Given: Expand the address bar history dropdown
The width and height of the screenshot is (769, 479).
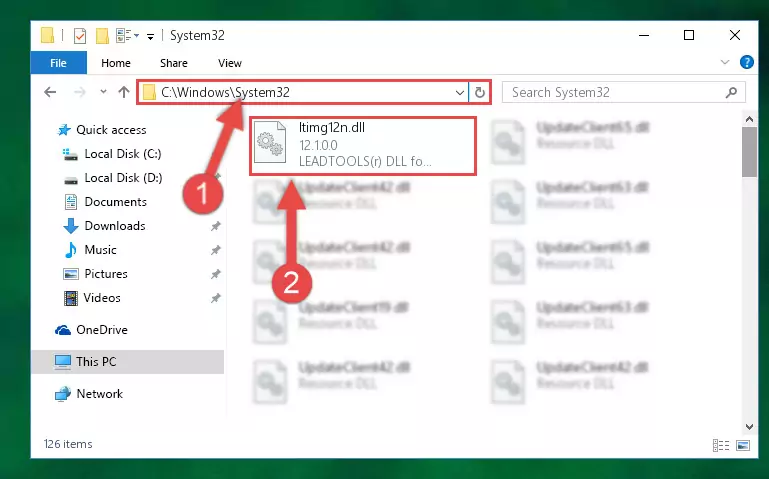Looking at the screenshot, I should 460,92.
